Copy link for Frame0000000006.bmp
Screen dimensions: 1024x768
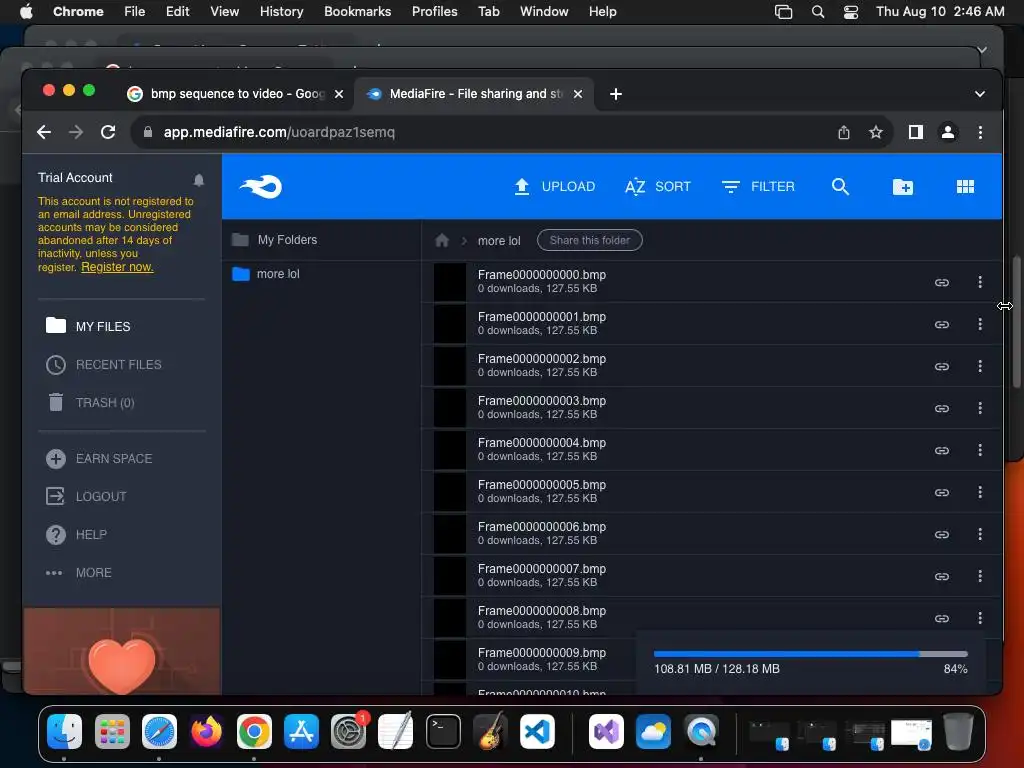(941, 534)
